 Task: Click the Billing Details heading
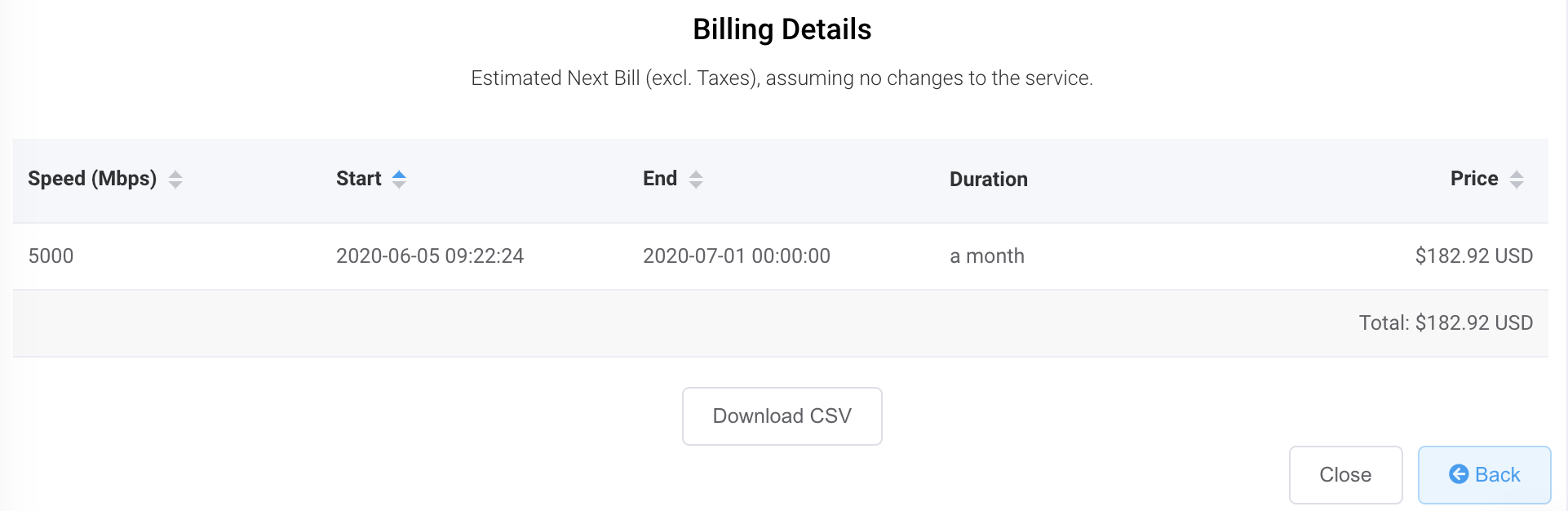782,29
